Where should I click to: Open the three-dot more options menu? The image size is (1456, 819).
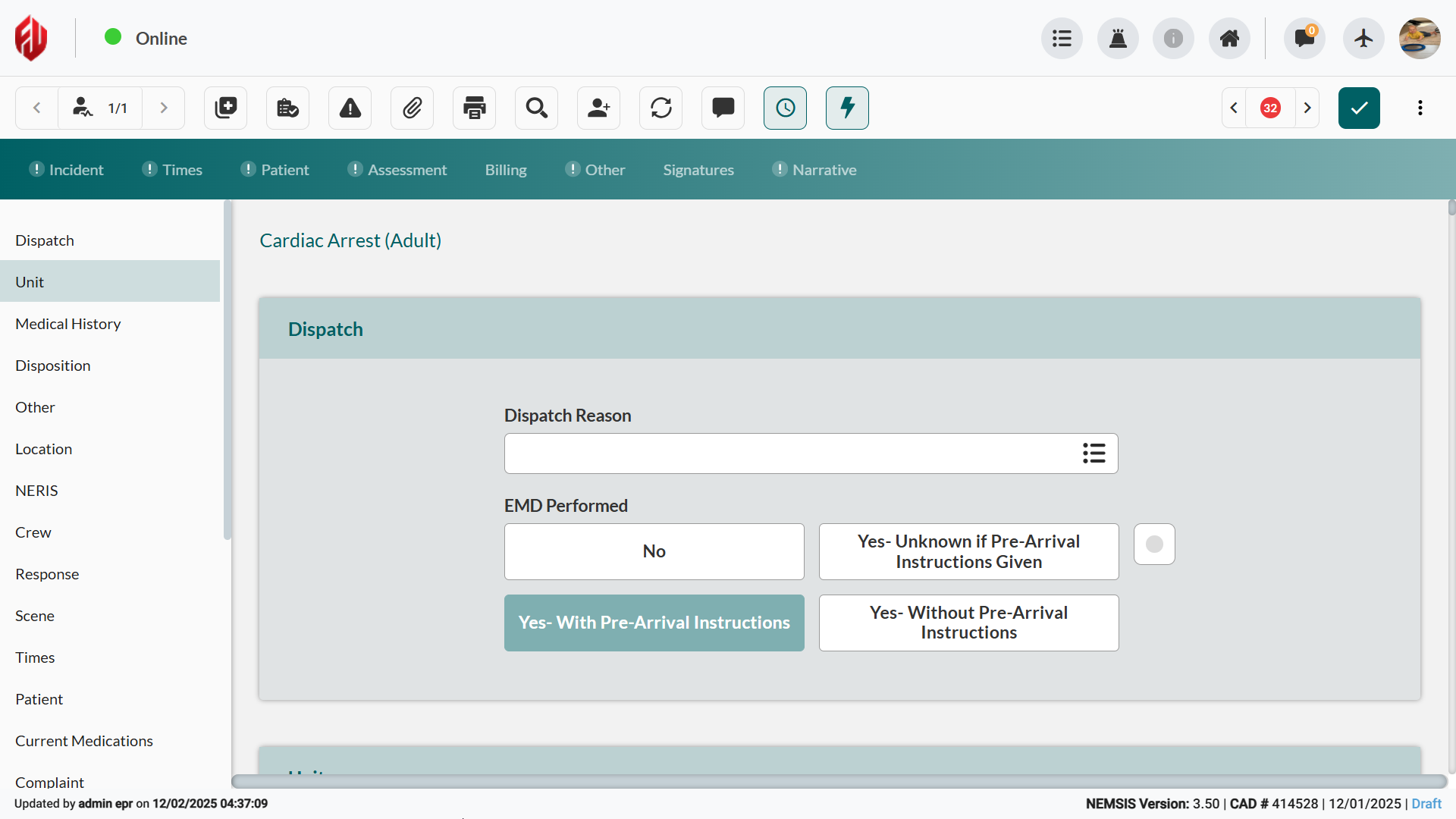tap(1420, 108)
